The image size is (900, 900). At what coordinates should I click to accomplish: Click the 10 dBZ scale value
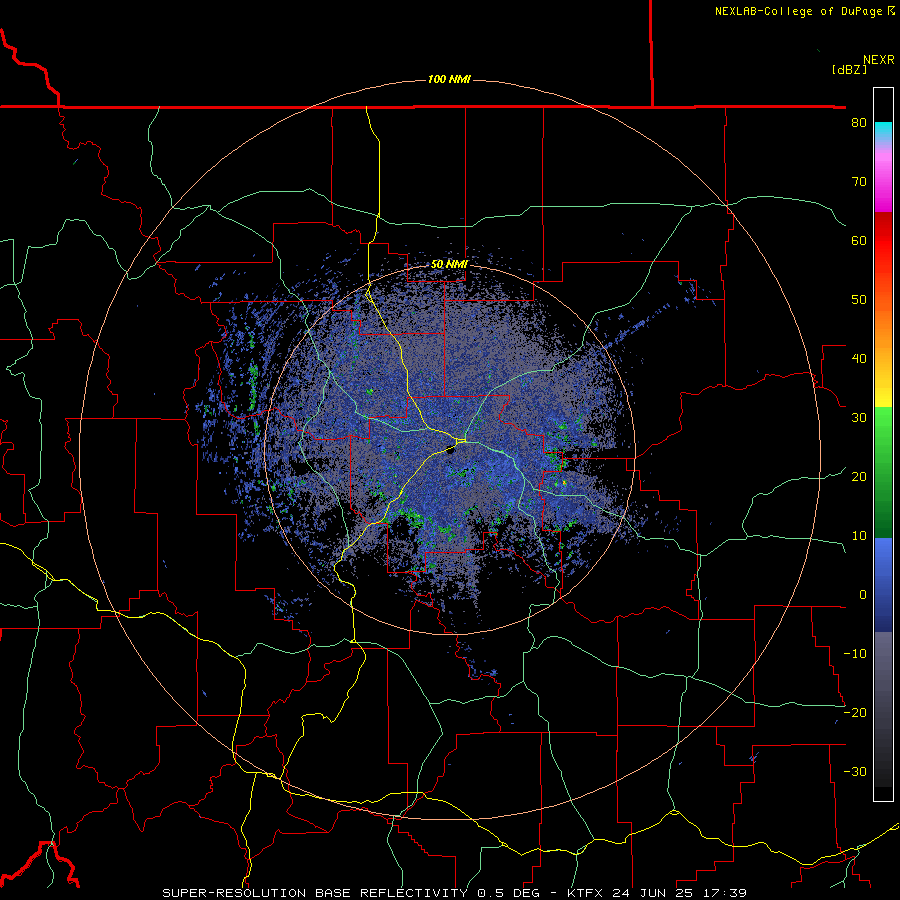(859, 536)
